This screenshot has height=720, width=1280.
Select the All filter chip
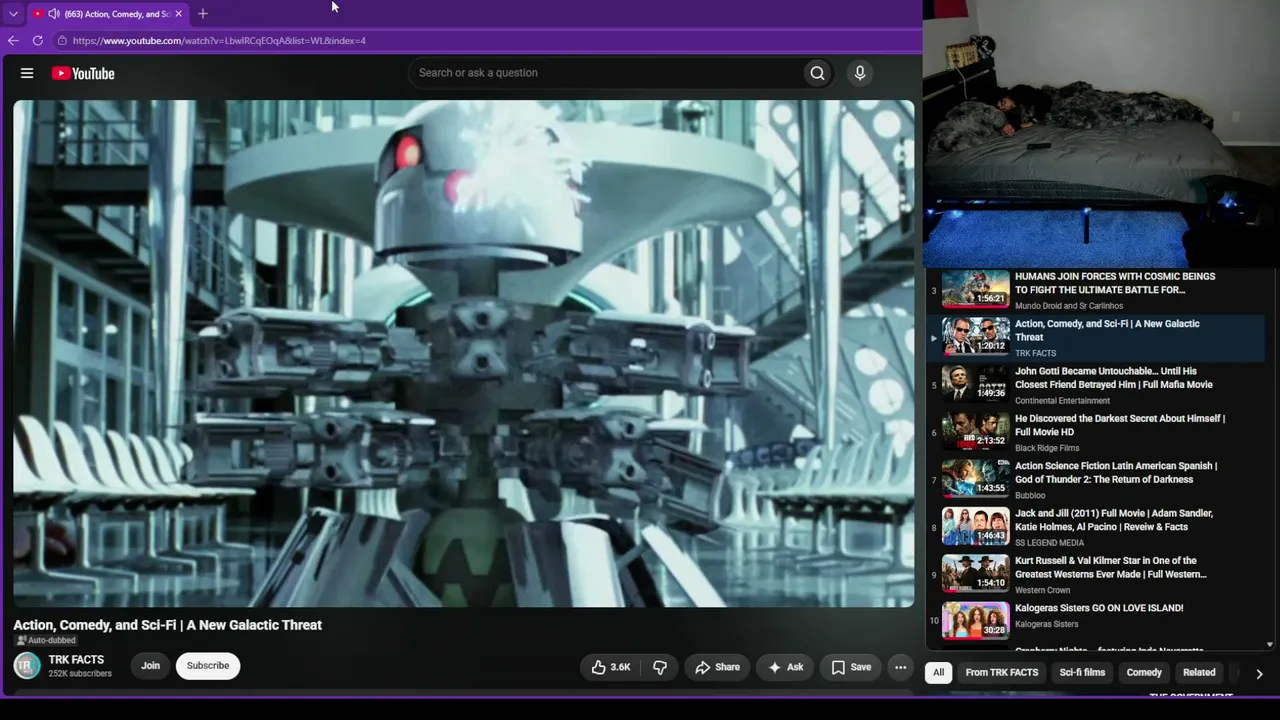point(938,673)
